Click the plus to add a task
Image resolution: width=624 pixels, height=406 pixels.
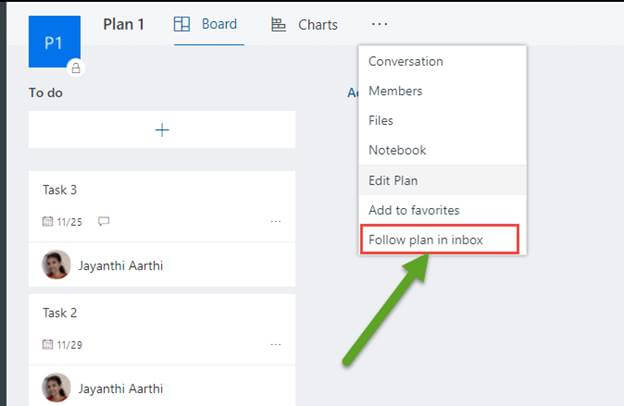point(162,130)
